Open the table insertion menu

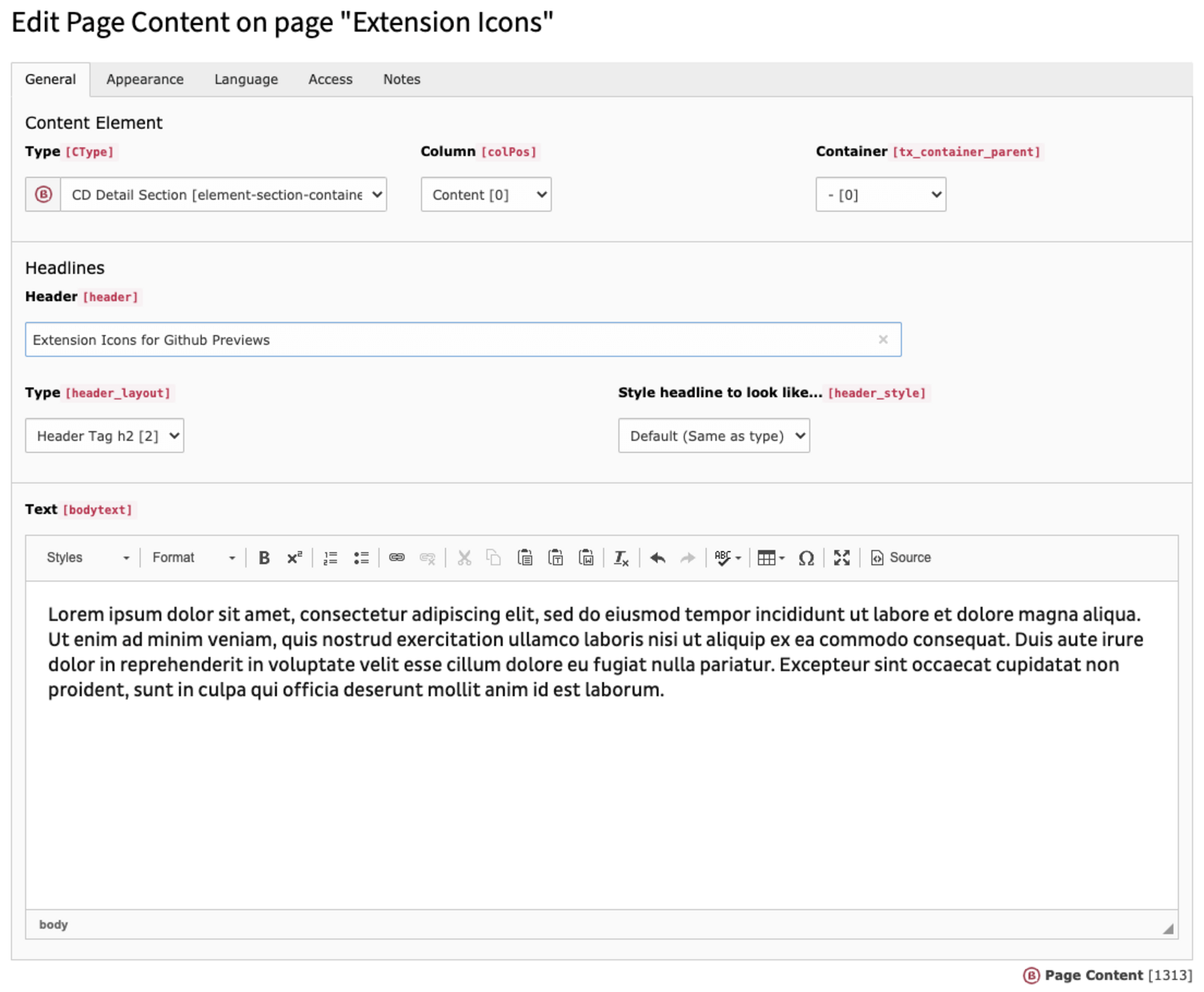769,557
